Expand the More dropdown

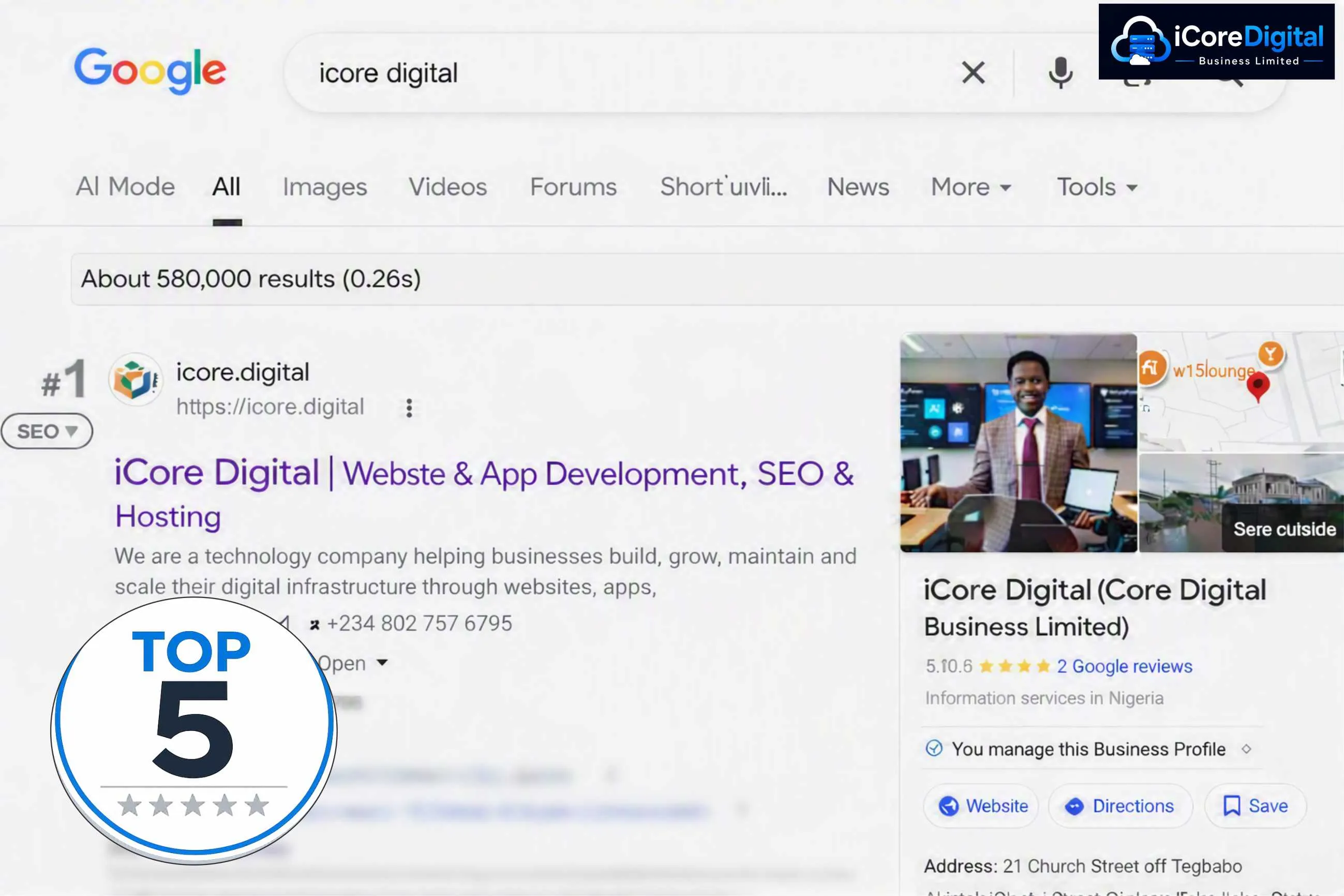[x=971, y=187]
